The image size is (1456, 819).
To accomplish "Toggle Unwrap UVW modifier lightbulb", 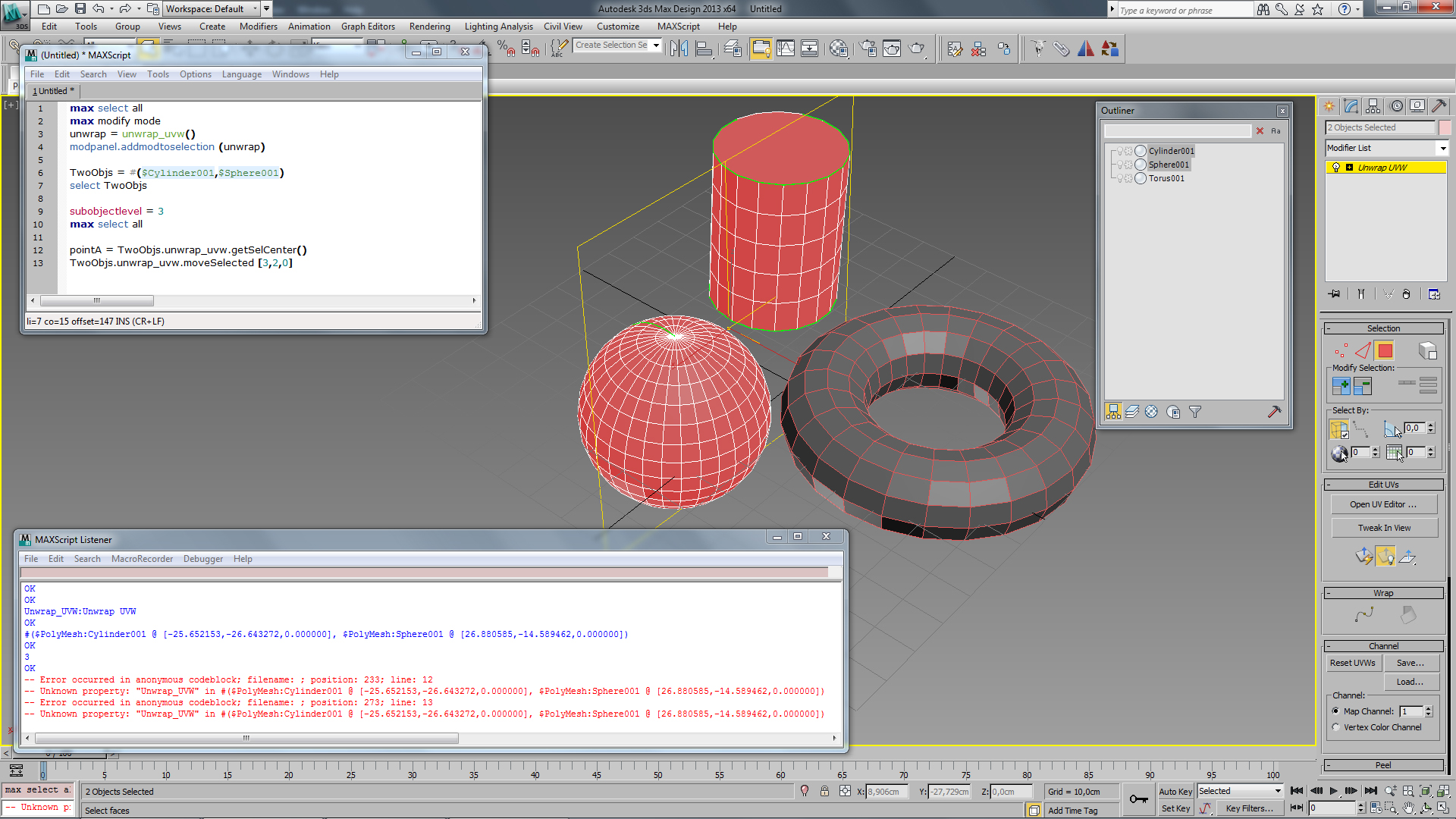I will [1336, 168].
